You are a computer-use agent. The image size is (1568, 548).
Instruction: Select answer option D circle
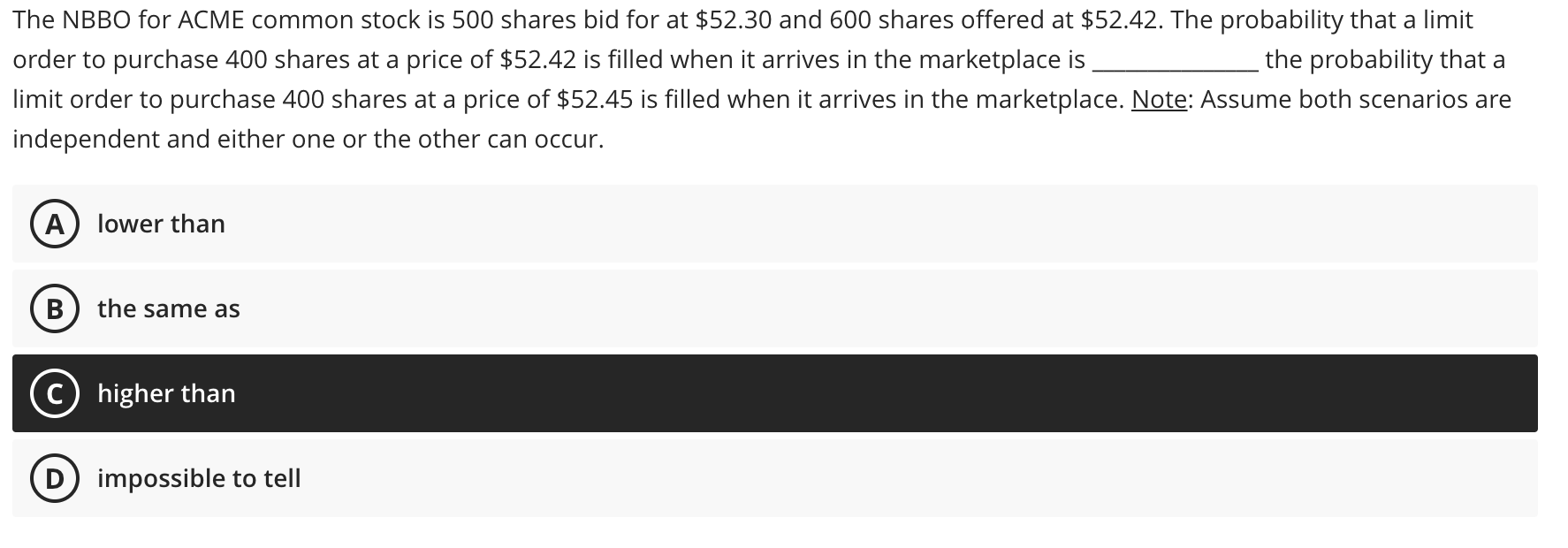click(53, 479)
